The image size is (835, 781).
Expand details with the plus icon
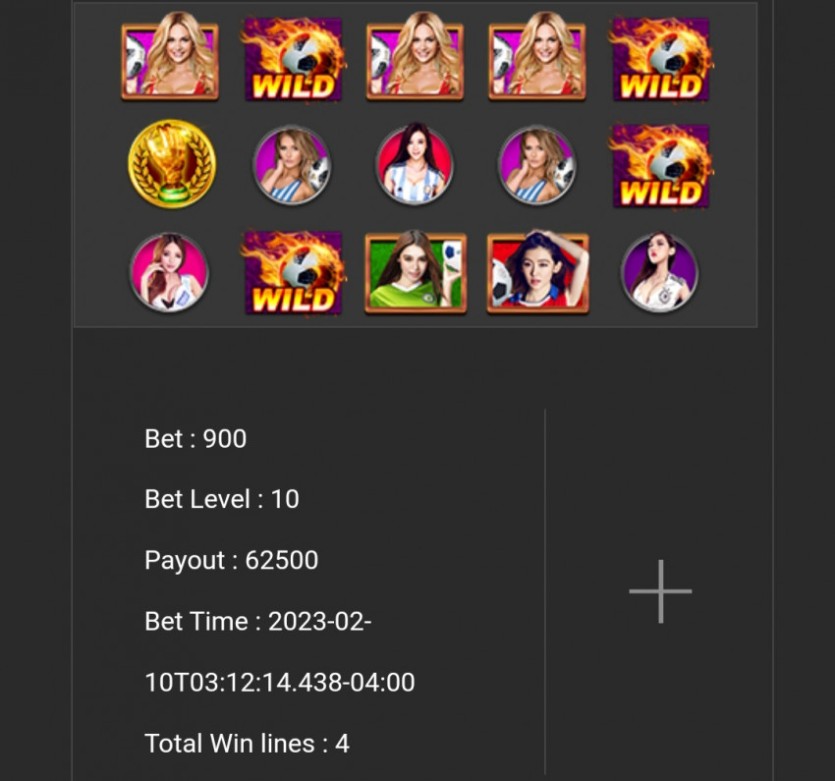click(x=660, y=591)
